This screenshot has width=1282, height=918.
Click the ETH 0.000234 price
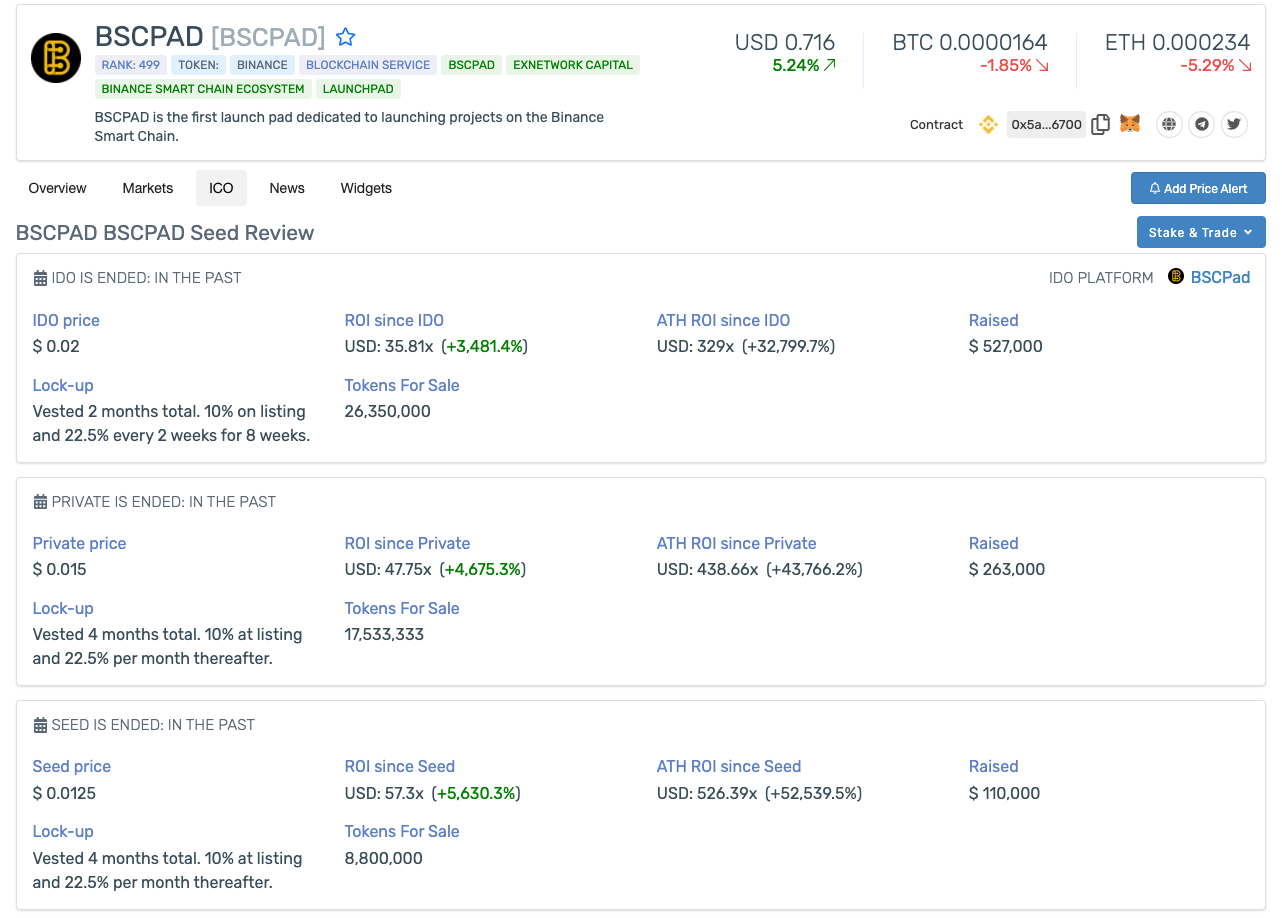click(1178, 42)
